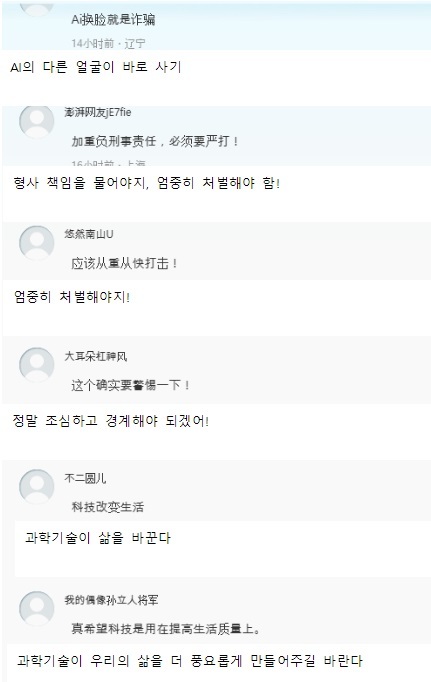This screenshot has height=682, width=431.
Task: Select comment text Ai换脸就是诈骗
Action: tap(113, 20)
